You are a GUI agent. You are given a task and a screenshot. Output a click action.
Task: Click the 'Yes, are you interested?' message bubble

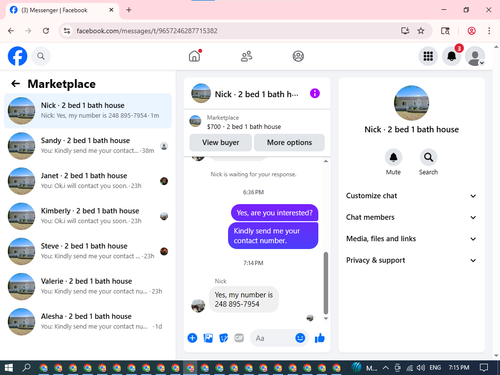coord(274,213)
